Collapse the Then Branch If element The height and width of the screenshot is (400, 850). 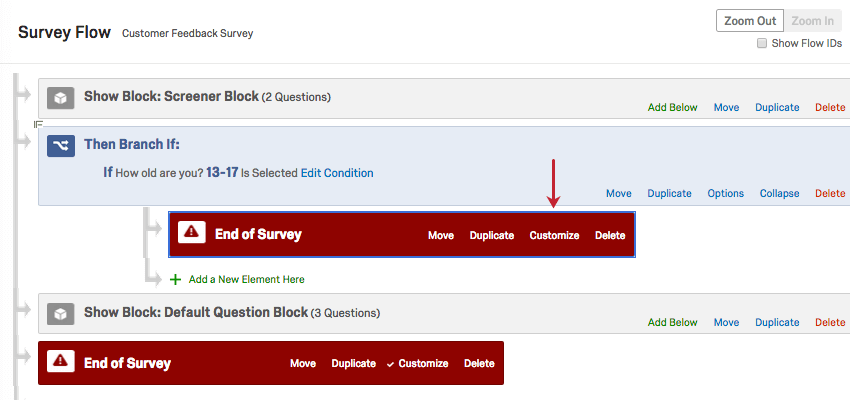(779, 193)
